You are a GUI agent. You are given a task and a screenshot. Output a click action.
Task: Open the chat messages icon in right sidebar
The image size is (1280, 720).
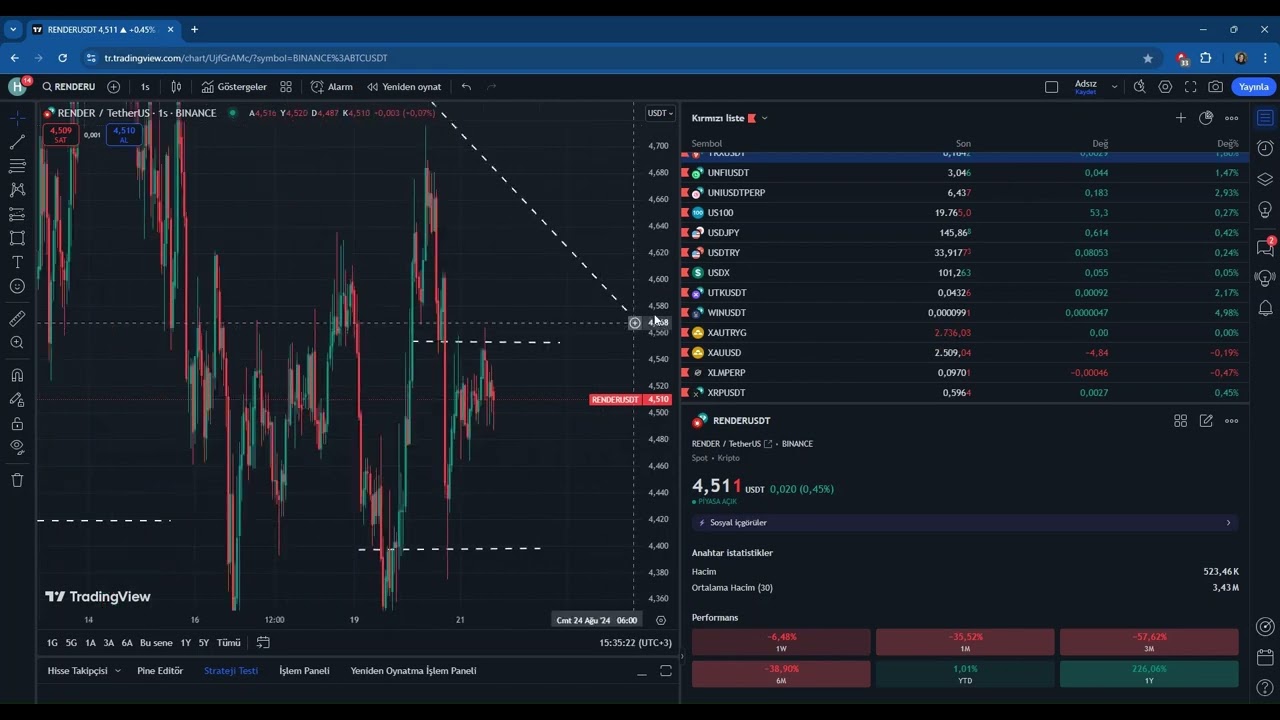pyautogui.click(x=1265, y=247)
